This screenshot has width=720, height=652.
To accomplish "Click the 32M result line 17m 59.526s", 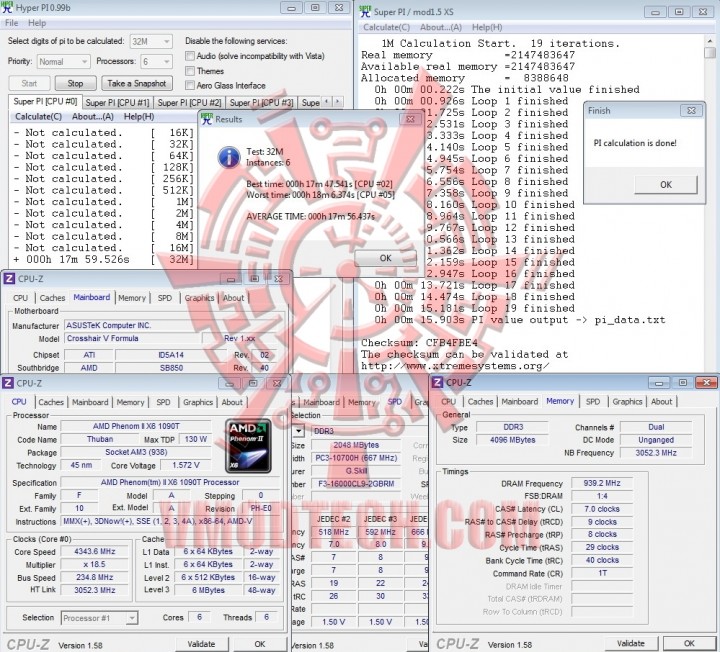I will [104, 259].
